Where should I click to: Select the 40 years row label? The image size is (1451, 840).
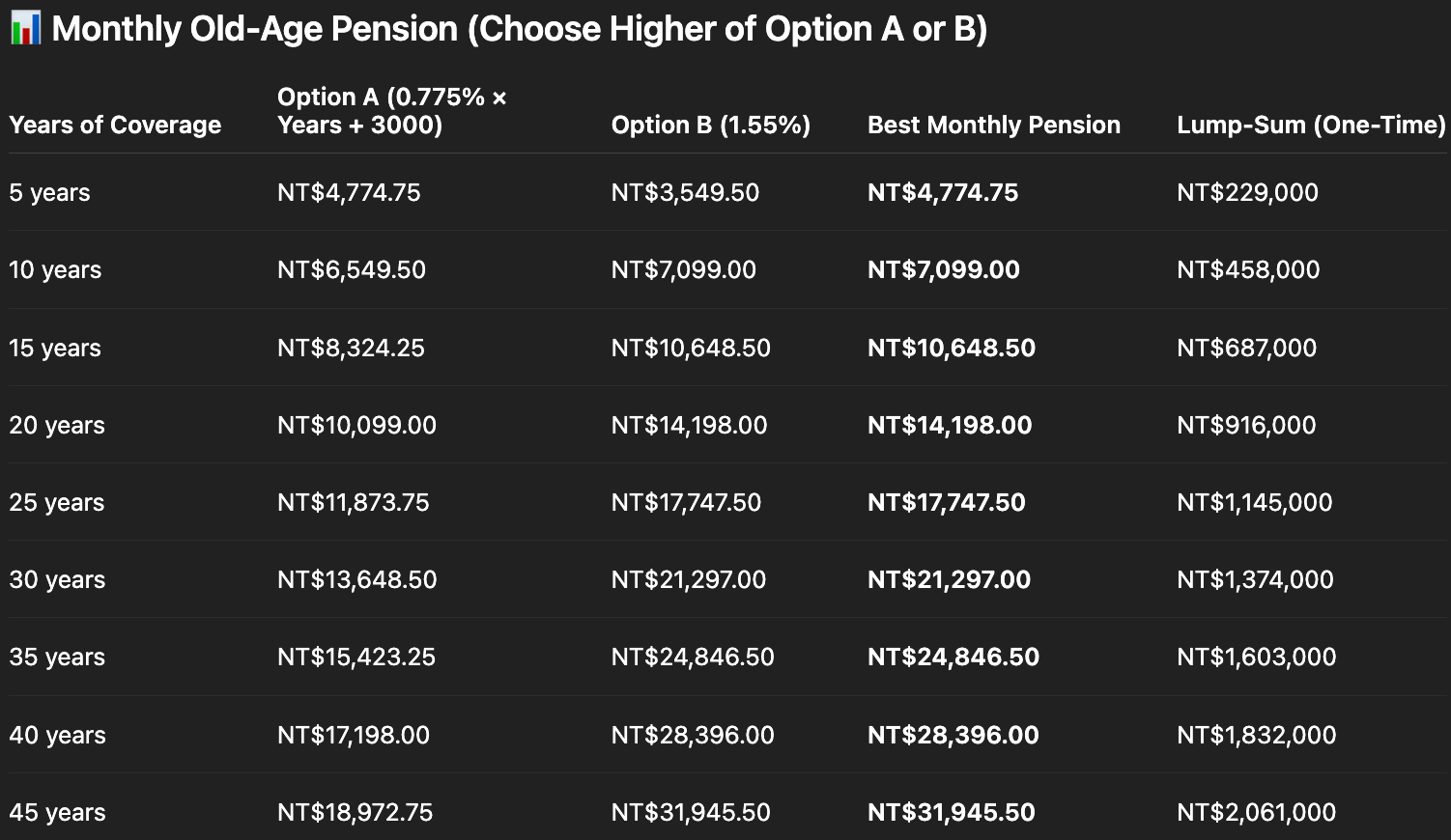point(57,735)
